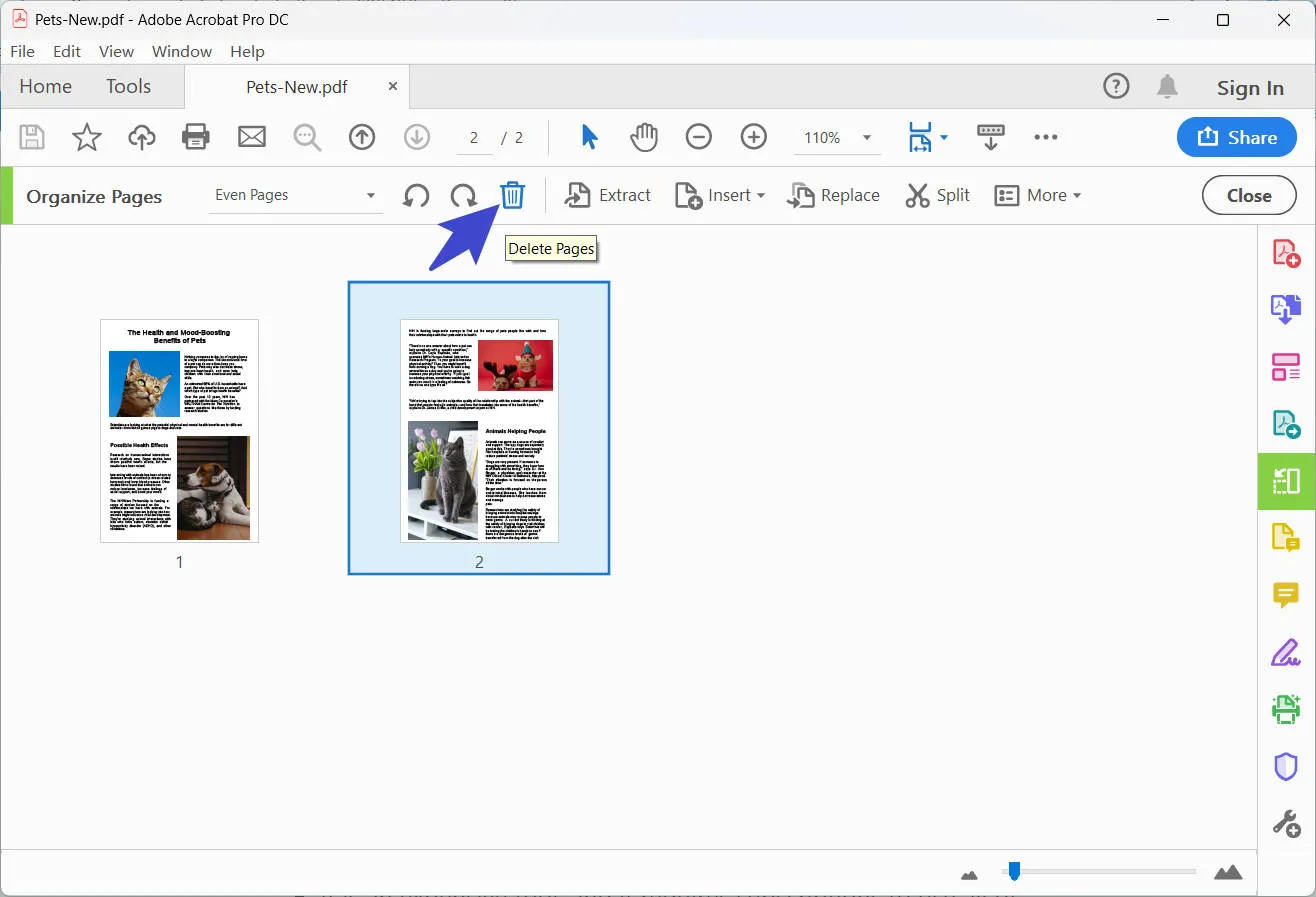This screenshot has width=1316, height=897.
Task: Close the Organize Pages toolbar
Action: [x=1248, y=196]
